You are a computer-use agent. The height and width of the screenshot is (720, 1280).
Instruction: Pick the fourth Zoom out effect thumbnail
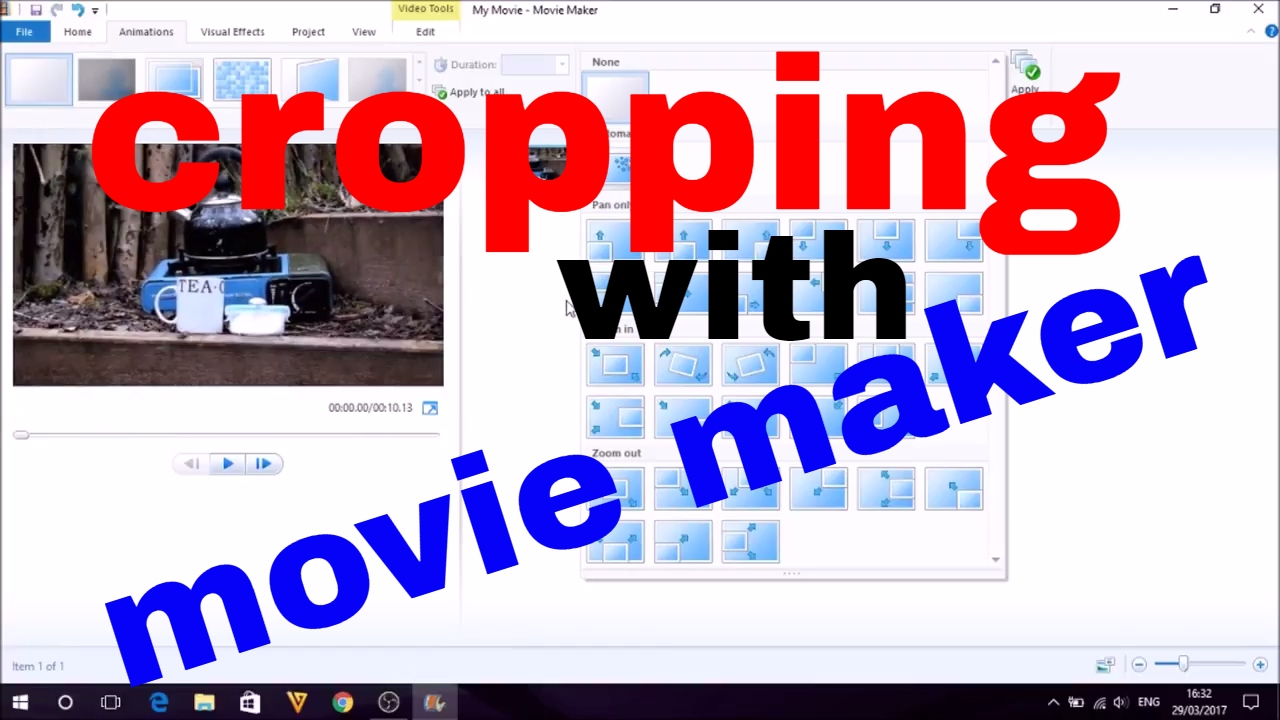point(818,489)
